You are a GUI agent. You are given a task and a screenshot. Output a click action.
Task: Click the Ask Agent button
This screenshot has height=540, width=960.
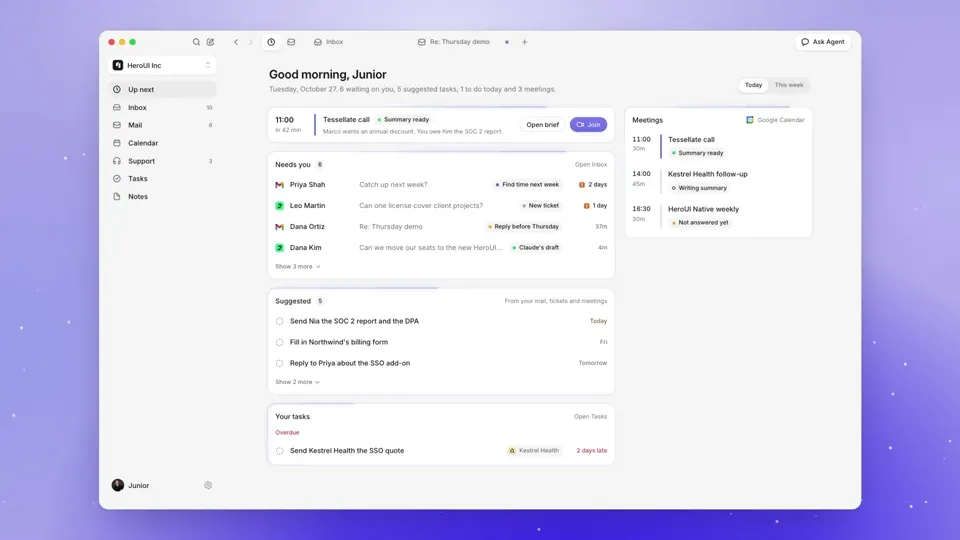(x=823, y=42)
